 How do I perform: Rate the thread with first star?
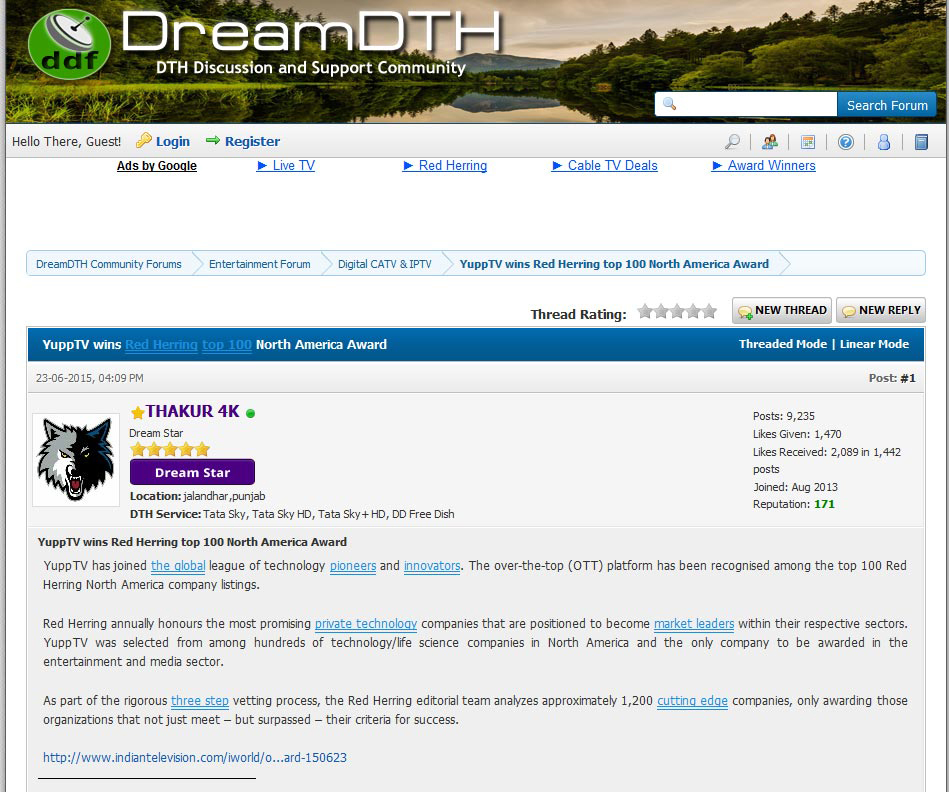(645, 311)
